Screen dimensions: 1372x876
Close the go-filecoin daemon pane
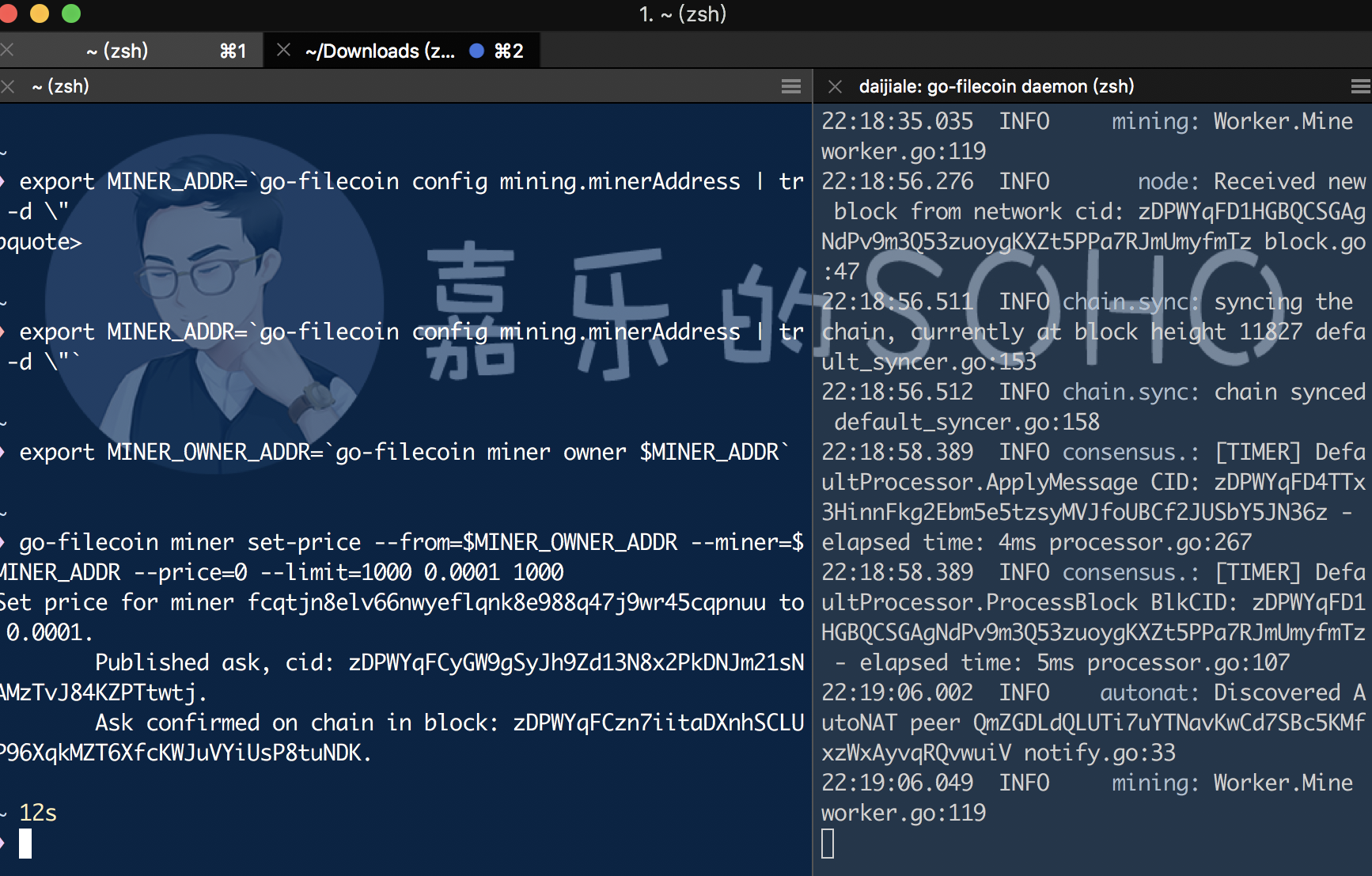pyautogui.click(x=835, y=86)
